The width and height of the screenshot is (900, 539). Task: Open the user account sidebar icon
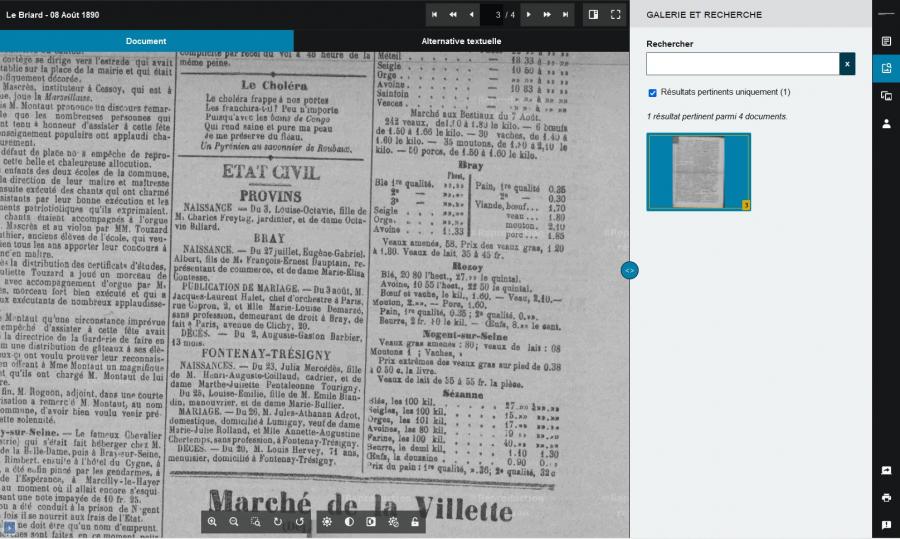point(886,123)
